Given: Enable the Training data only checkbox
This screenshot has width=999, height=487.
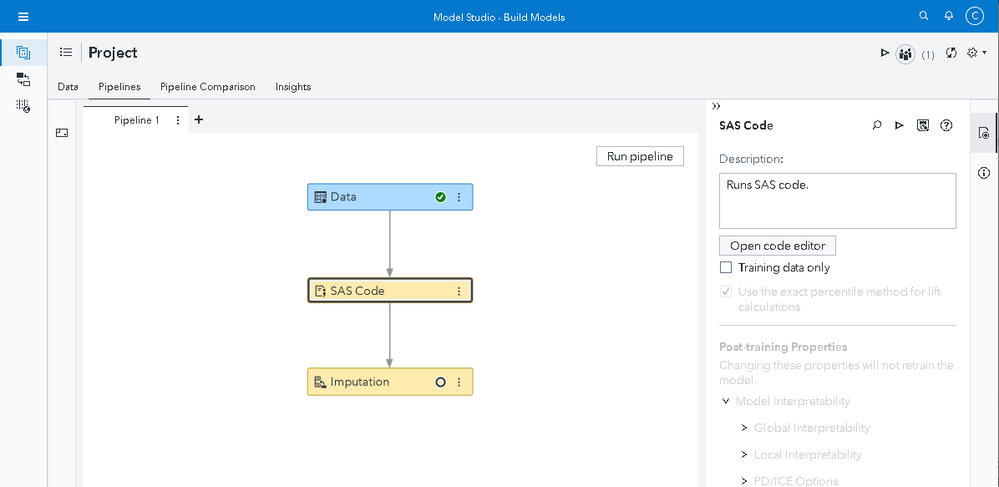Looking at the screenshot, I should (x=726, y=268).
